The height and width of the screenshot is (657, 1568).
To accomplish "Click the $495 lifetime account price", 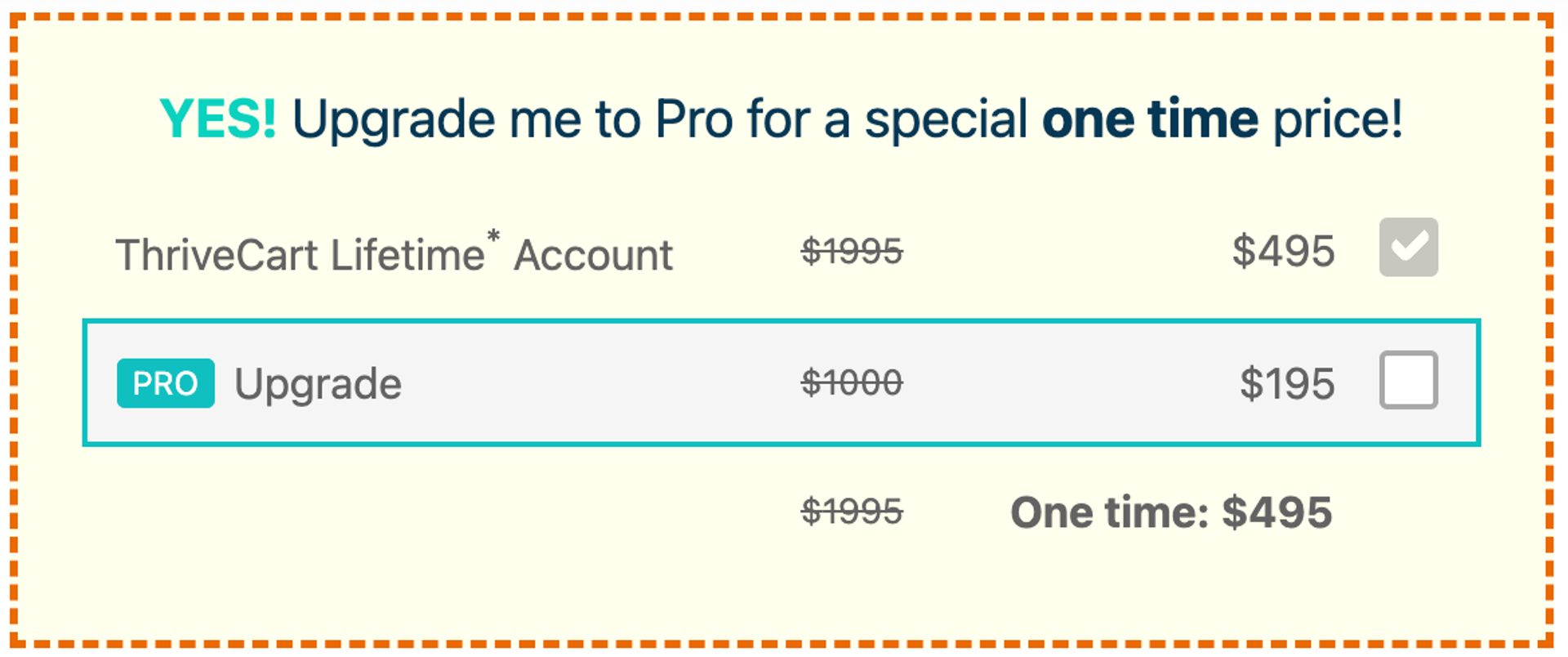I will click(x=1283, y=251).
